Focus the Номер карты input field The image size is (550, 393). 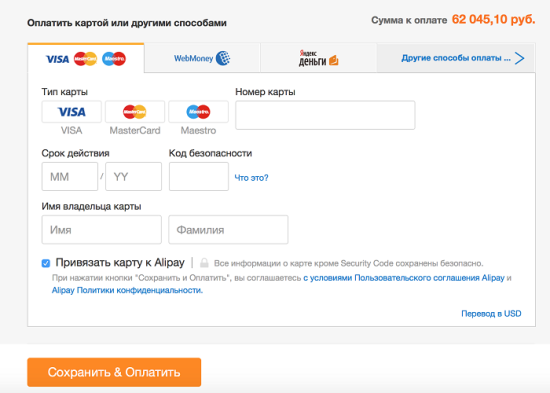click(x=325, y=115)
